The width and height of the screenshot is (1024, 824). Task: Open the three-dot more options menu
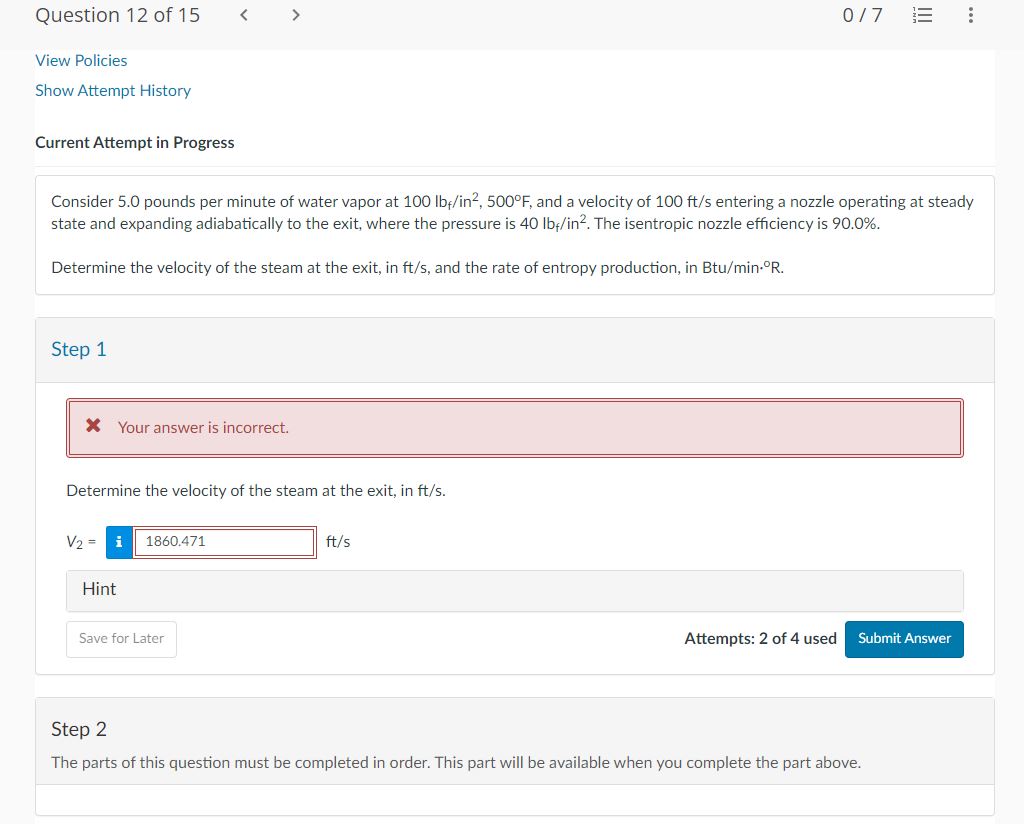tap(970, 15)
